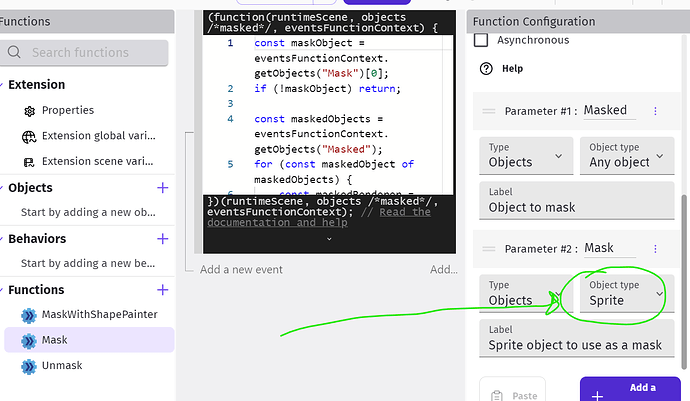Viewport: 690px width, 401px height.
Task: Select the Unmask function
Action: tap(62, 366)
